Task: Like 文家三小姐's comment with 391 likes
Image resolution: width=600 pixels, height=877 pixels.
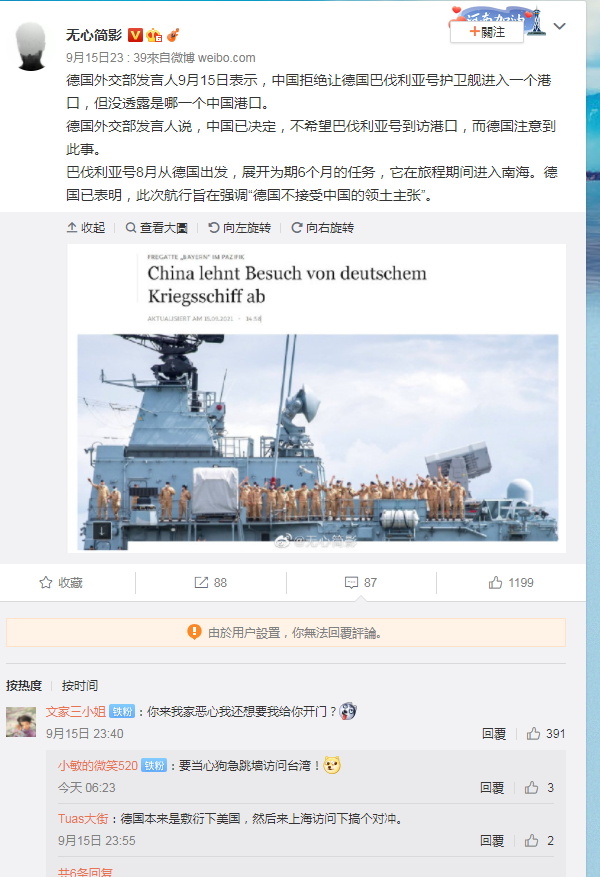Action: [x=546, y=734]
